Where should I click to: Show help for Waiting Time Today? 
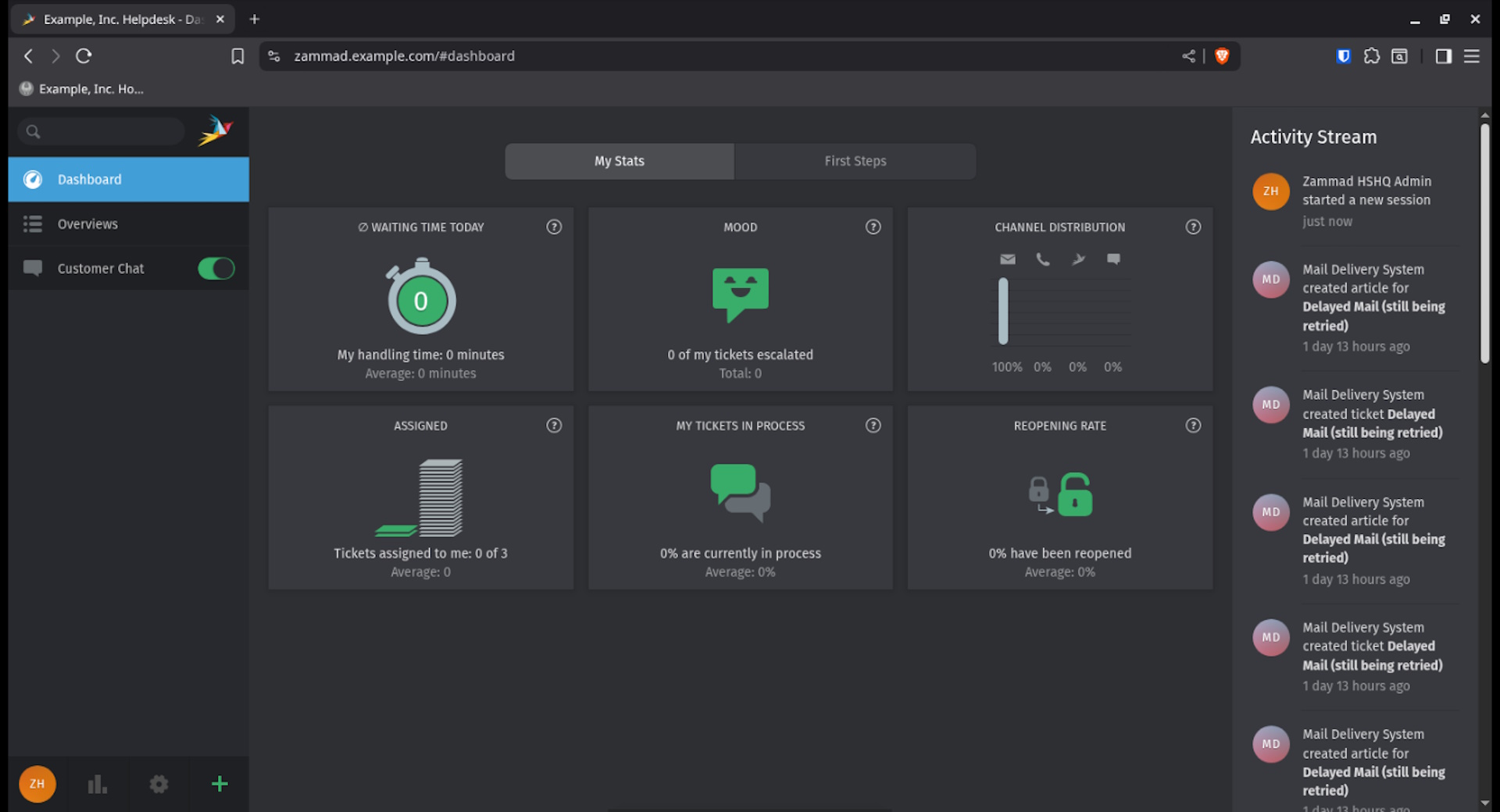(x=554, y=227)
